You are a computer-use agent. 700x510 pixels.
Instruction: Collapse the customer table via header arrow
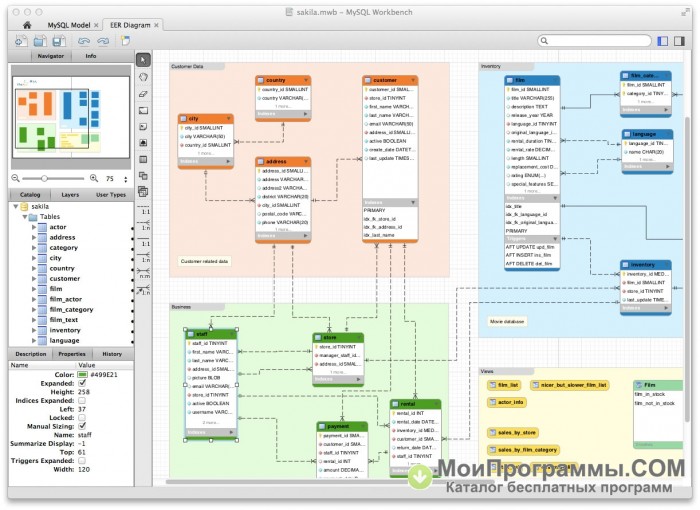413,80
